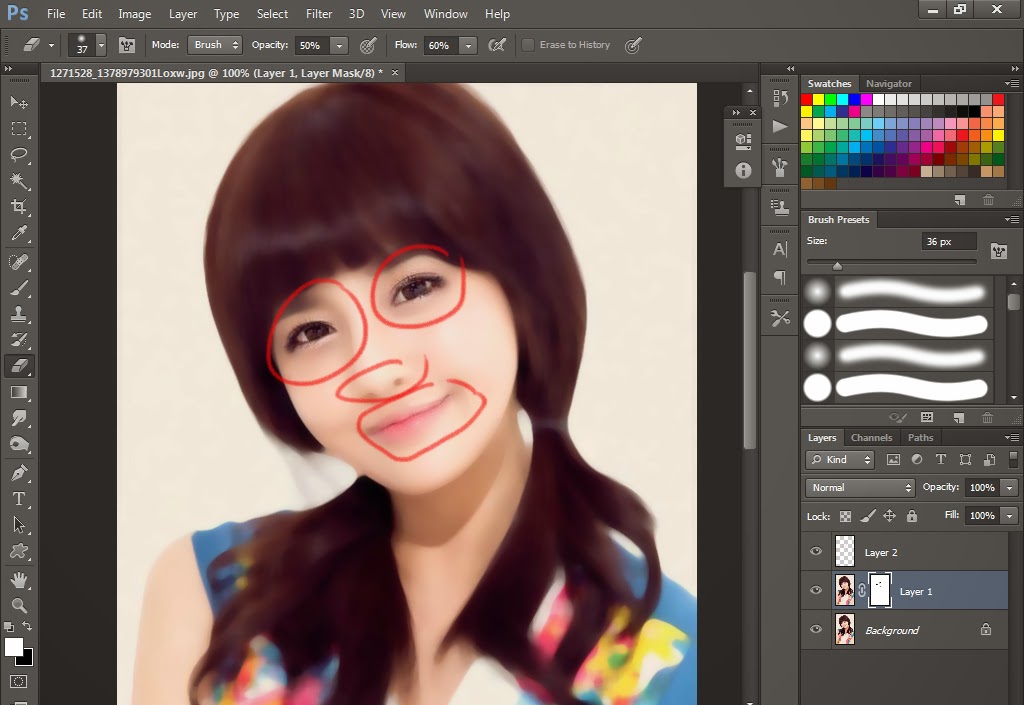Open the Filter menu

(x=319, y=14)
